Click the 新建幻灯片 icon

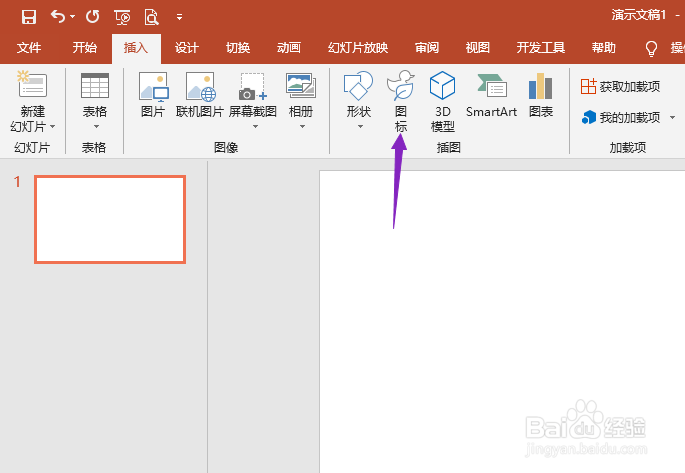point(32,84)
